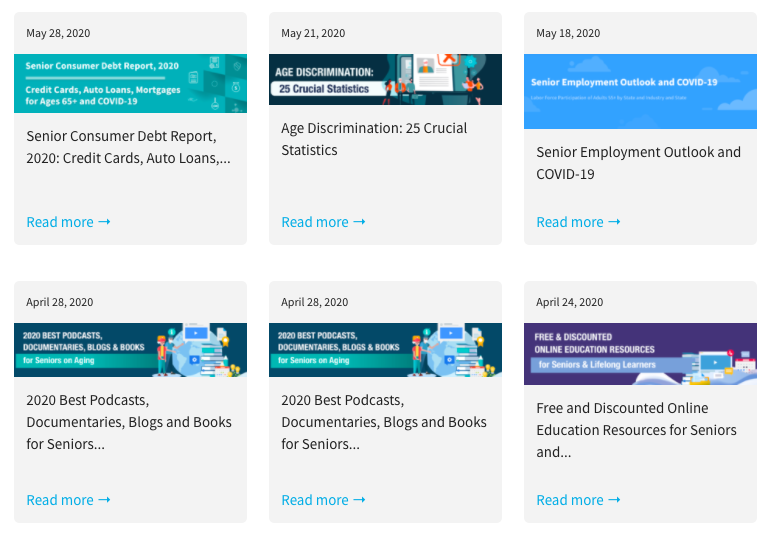Open the Free & Discounted Online Education banner
The image size is (775, 539).
click(x=640, y=354)
